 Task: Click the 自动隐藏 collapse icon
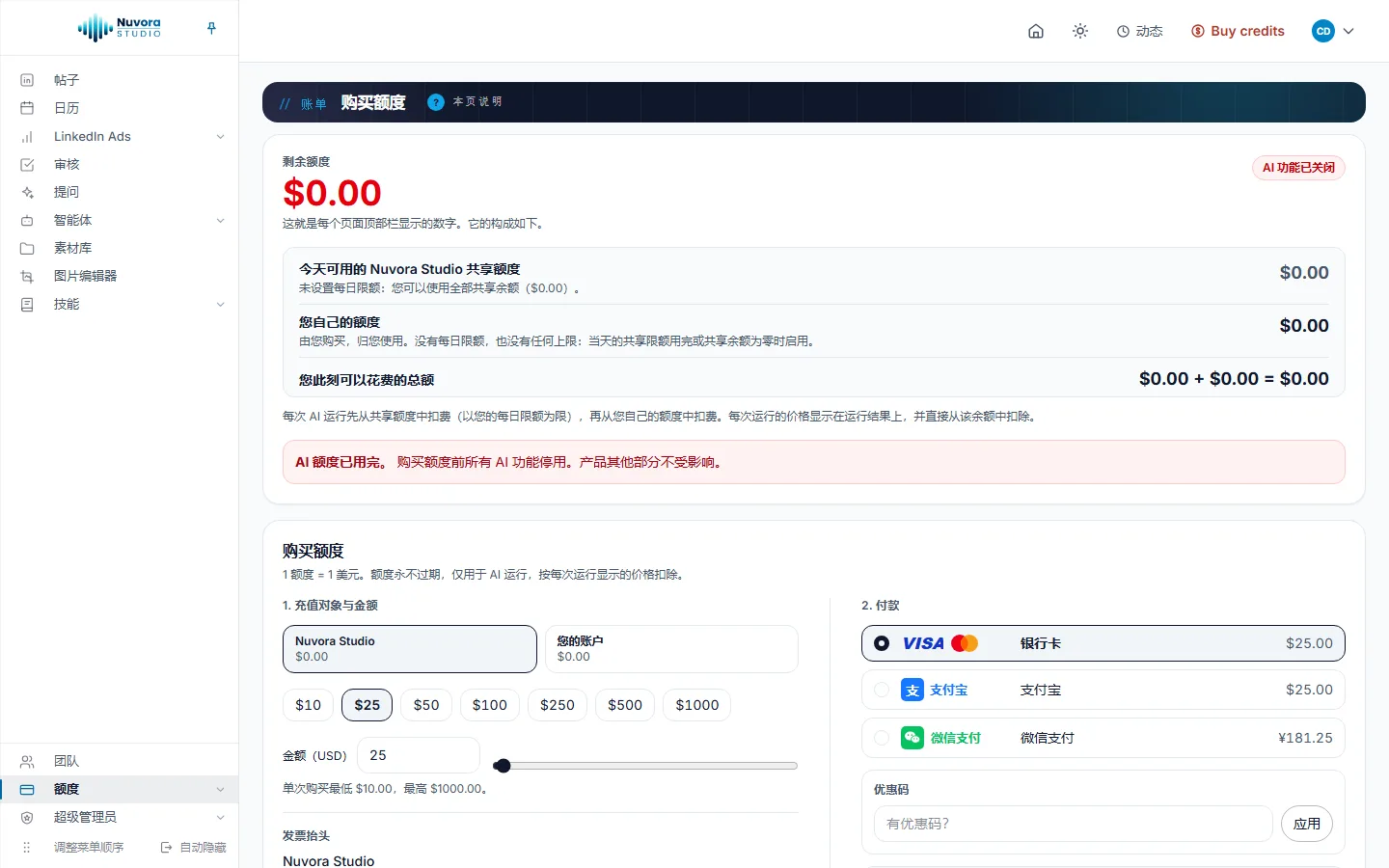tap(166, 848)
